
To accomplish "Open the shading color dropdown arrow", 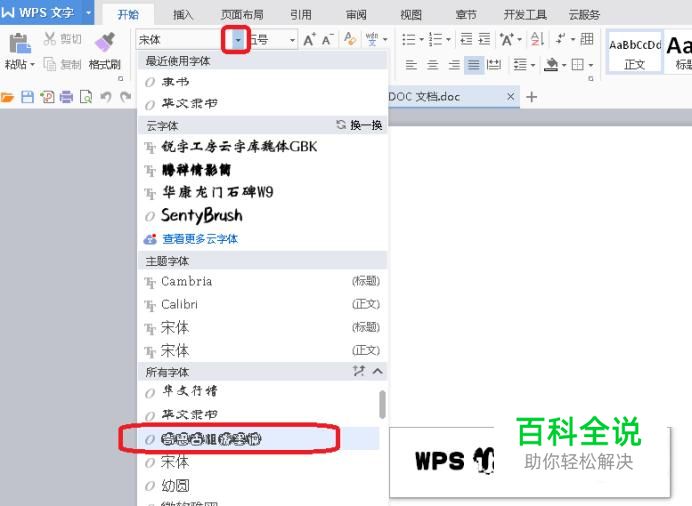I will pos(564,65).
